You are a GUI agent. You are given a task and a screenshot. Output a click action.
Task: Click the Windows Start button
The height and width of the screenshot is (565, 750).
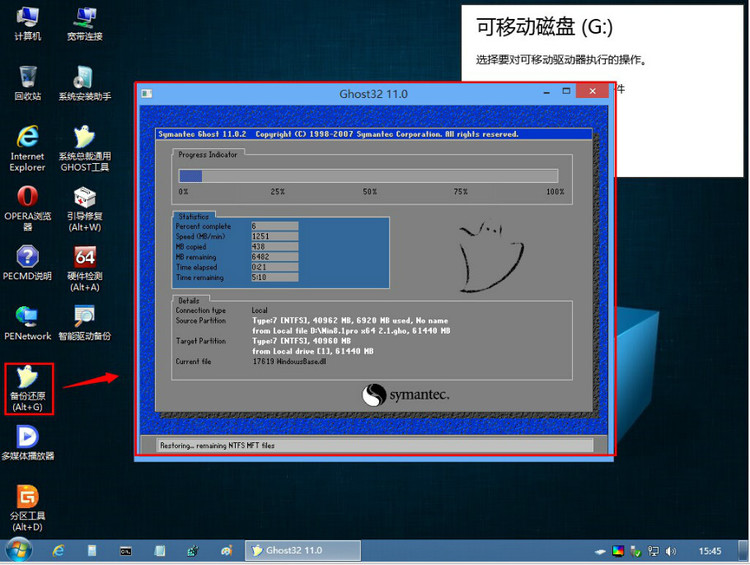coord(18,550)
